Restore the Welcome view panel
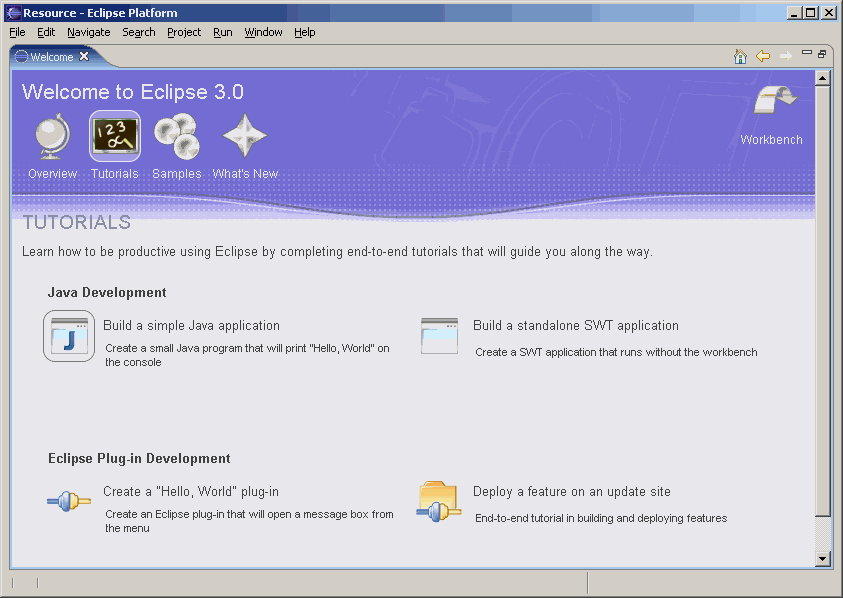The height and width of the screenshot is (598, 843). pos(822,54)
